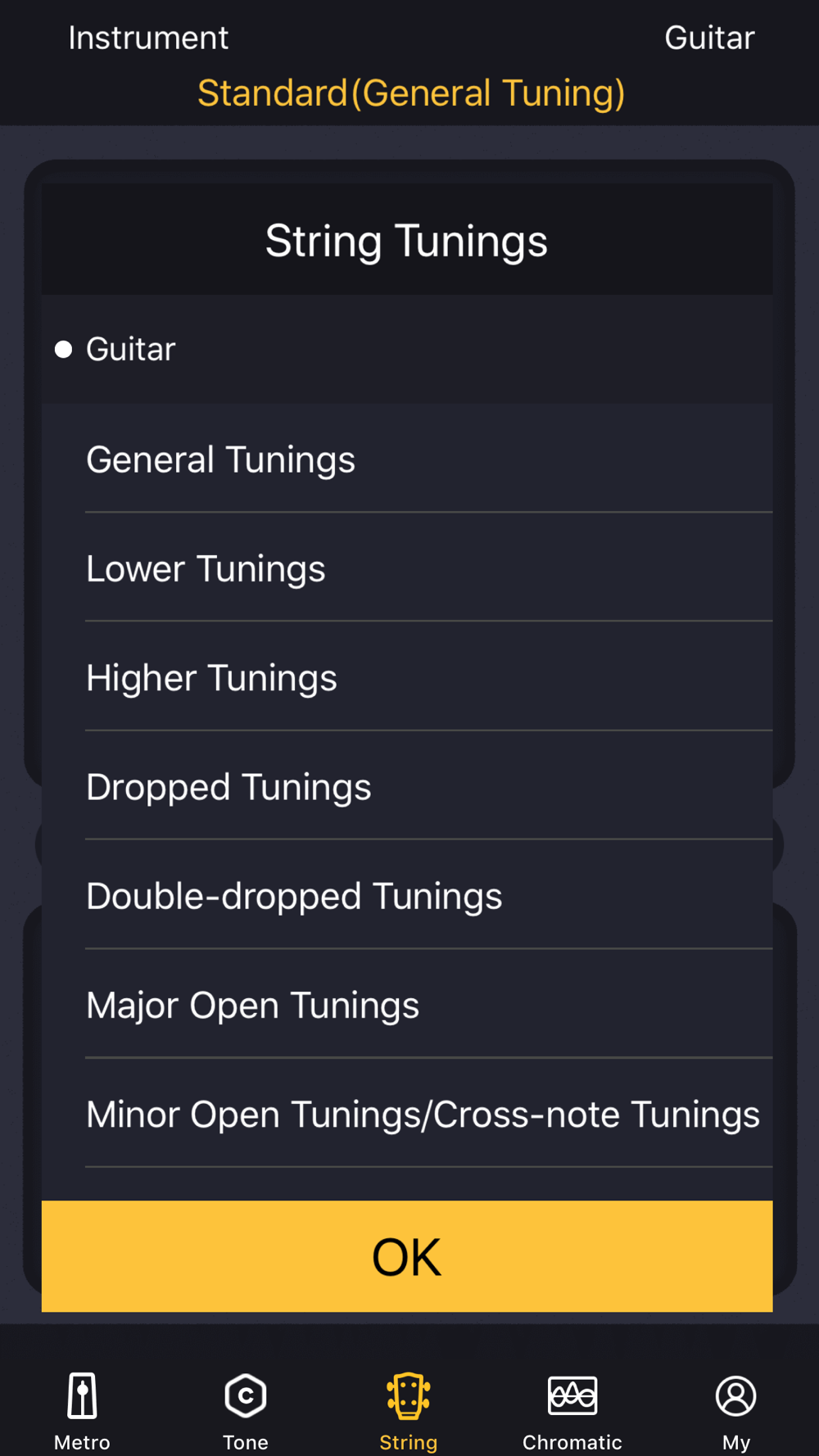Viewport: 819px width, 1456px height.
Task: Tap the Standard(General Tuning) label
Action: [411, 93]
